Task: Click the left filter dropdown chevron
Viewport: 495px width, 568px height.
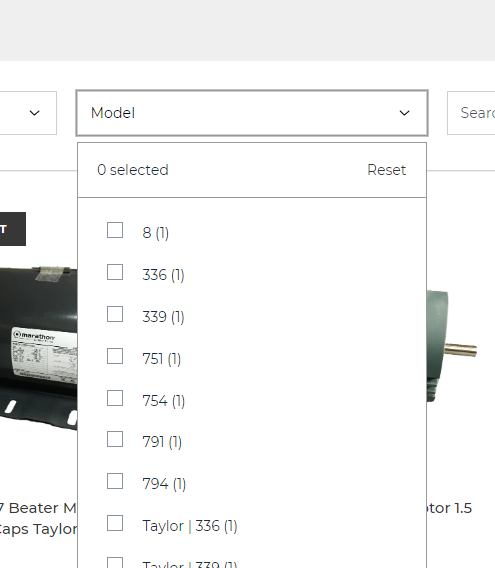Action: [x=34, y=113]
